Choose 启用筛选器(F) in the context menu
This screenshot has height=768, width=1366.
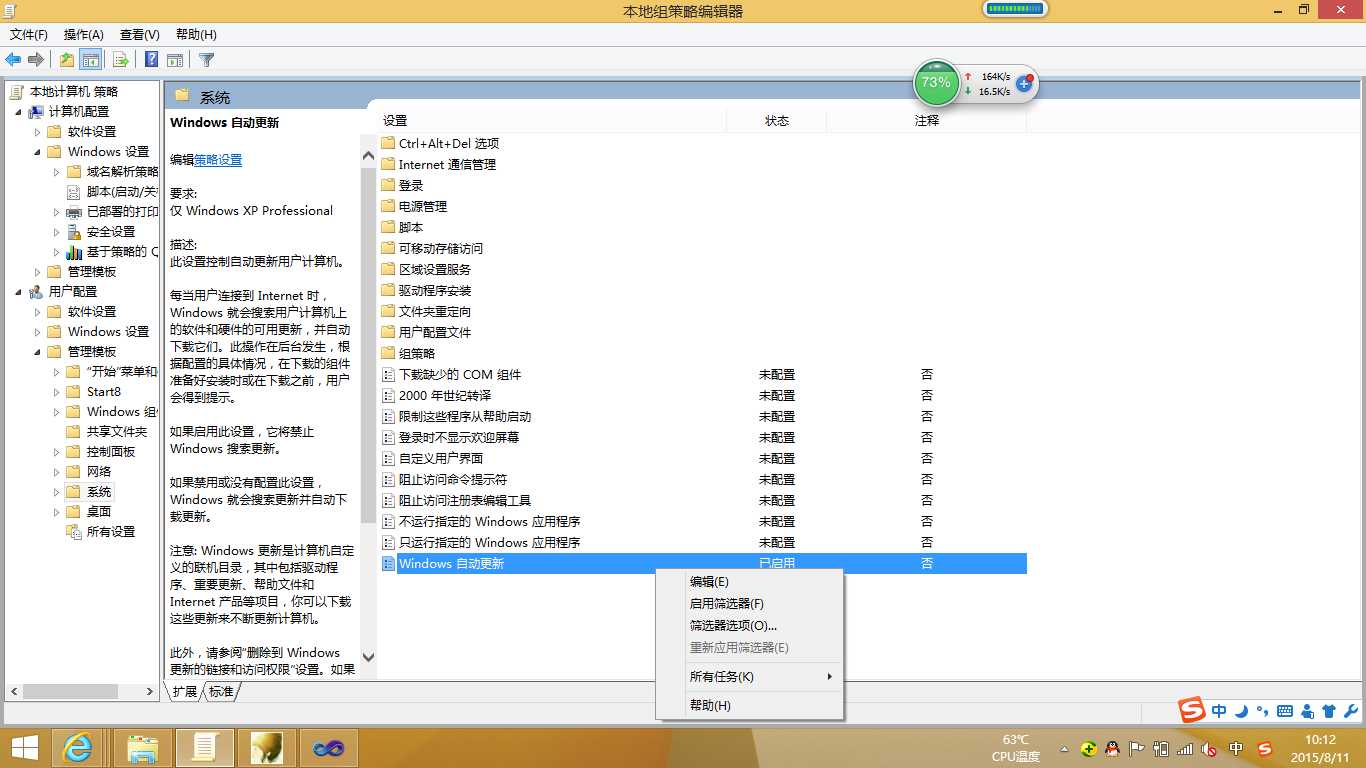click(x=749, y=604)
